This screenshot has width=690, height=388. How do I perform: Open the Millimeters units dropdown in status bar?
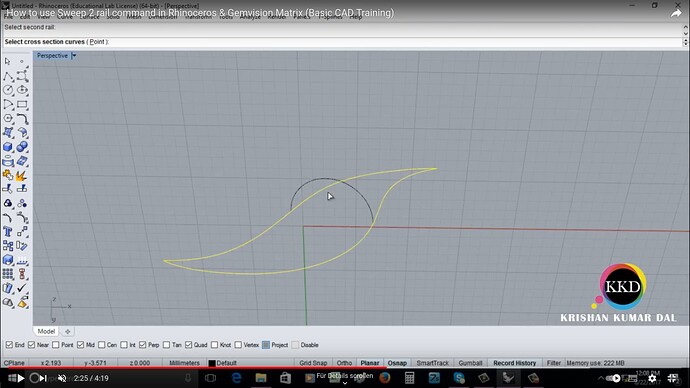184,363
